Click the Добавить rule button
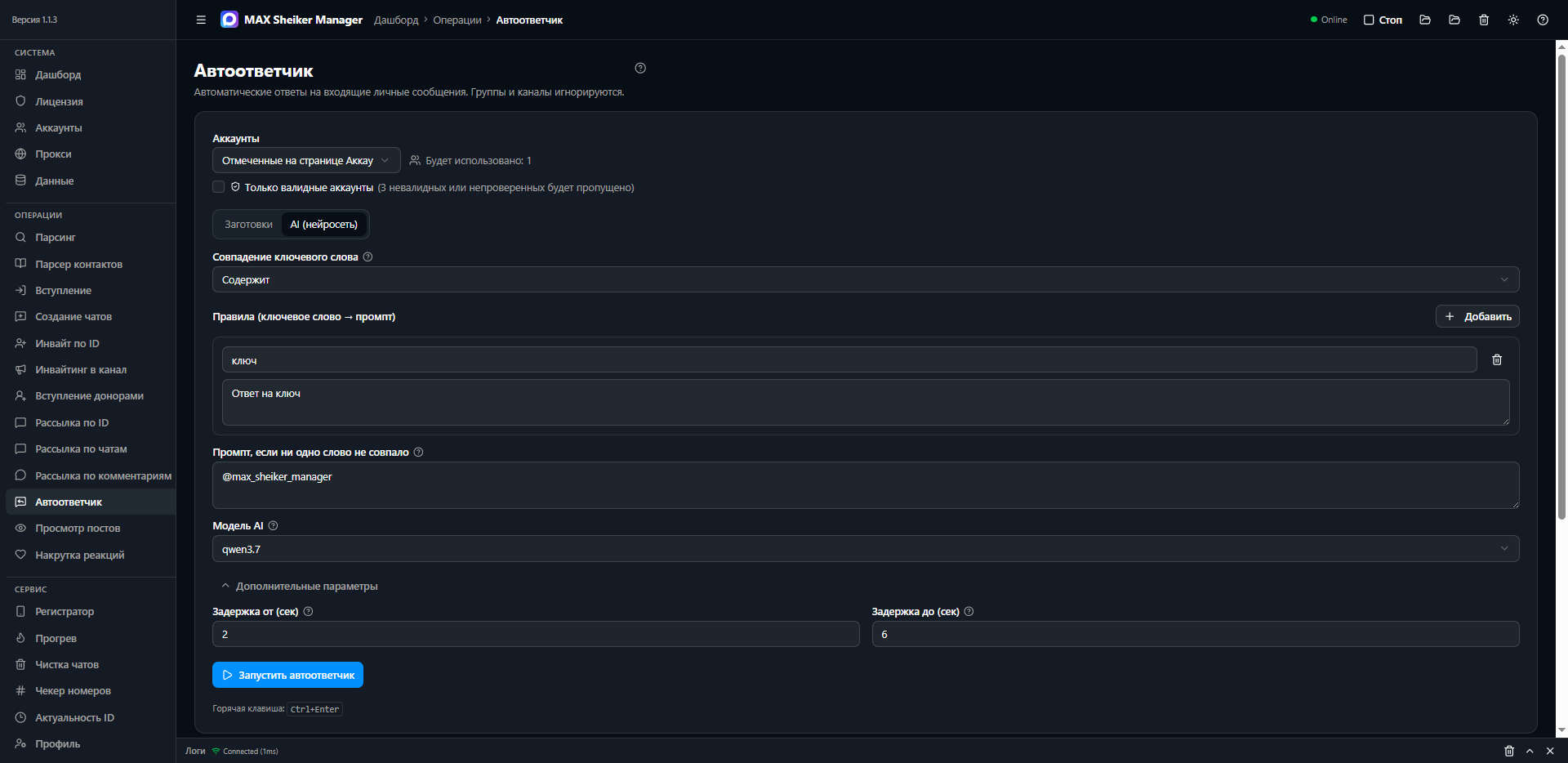This screenshot has width=1568, height=763. pos(1477,316)
